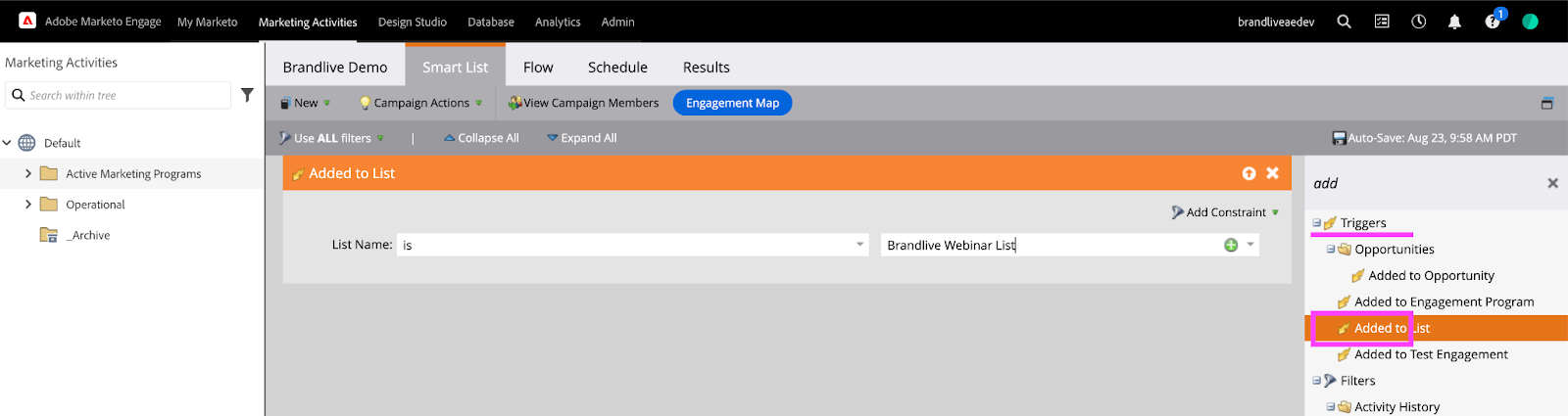Open the notifications bell icon
The width and height of the screenshot is (1568, 416).
tap(1454, 22)
